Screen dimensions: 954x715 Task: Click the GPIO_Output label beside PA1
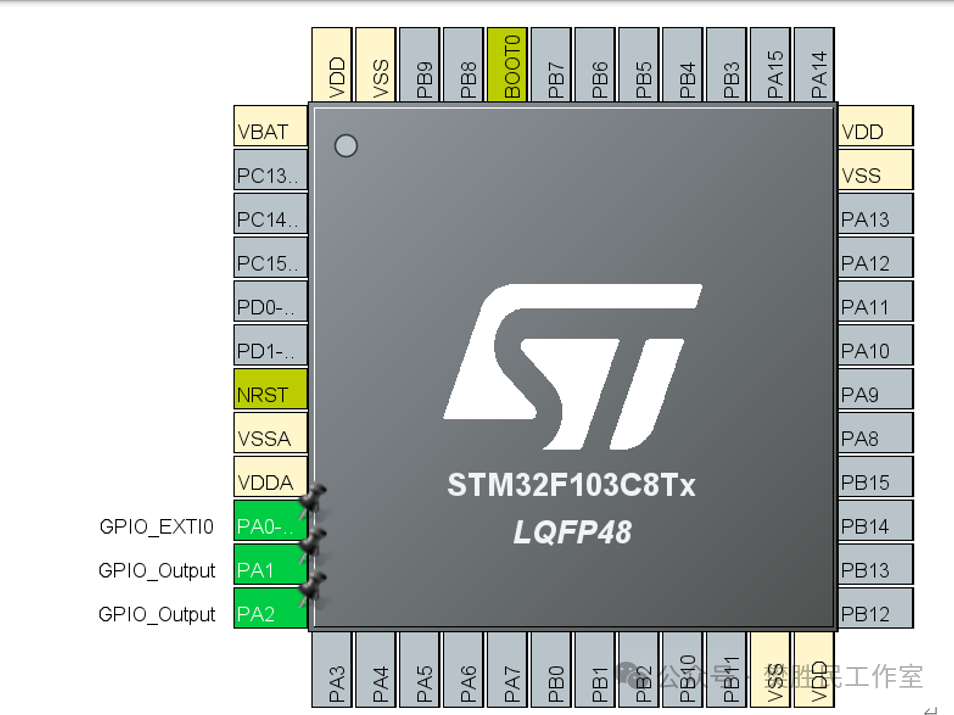coord(156,571)
